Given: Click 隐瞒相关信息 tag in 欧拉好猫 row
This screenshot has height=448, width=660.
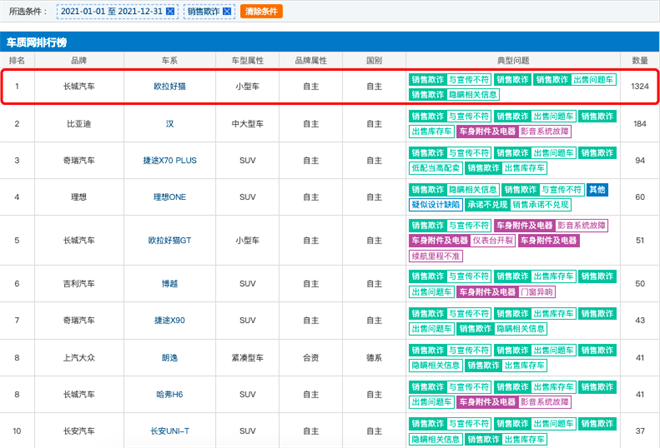Looking at the screenshot, I should (473, 95).
